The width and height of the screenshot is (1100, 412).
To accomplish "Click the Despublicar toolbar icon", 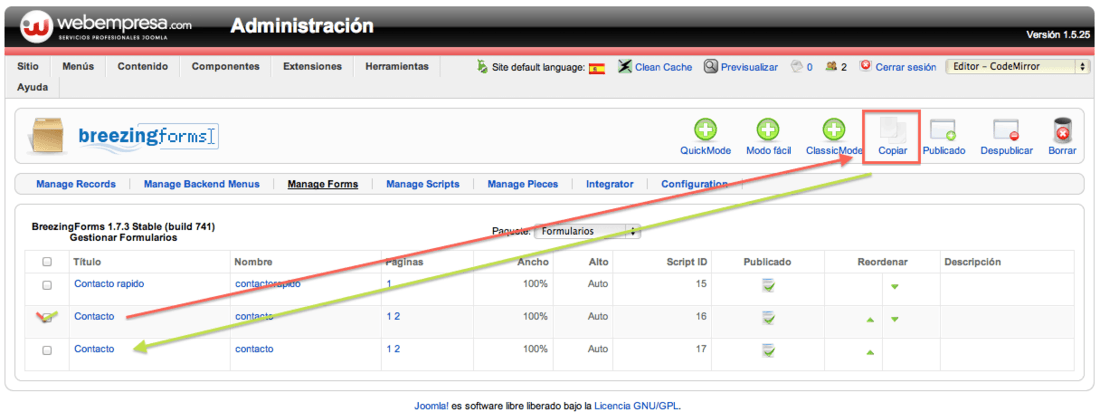I will pos(1006,131).
